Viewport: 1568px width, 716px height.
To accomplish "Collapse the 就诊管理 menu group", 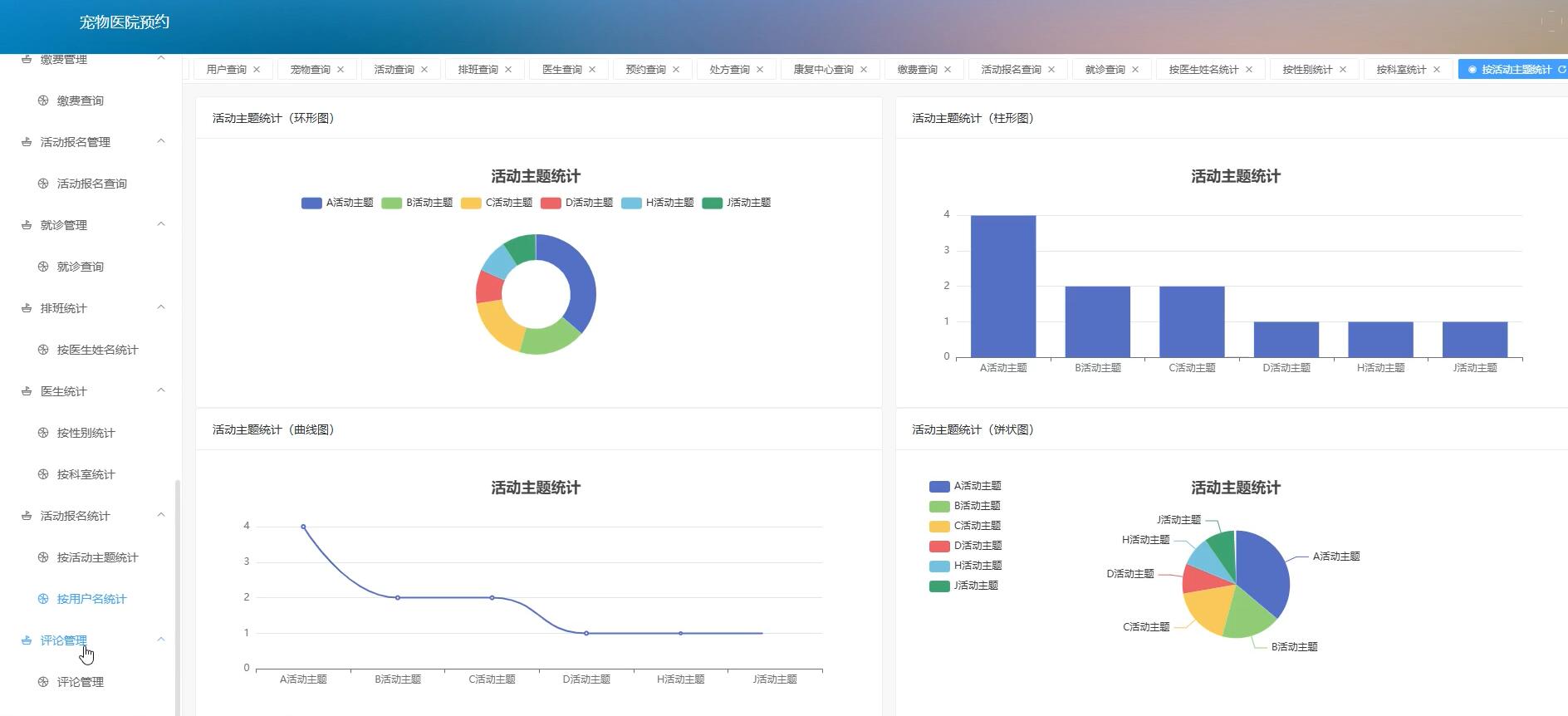I will [x=161, y=224].
